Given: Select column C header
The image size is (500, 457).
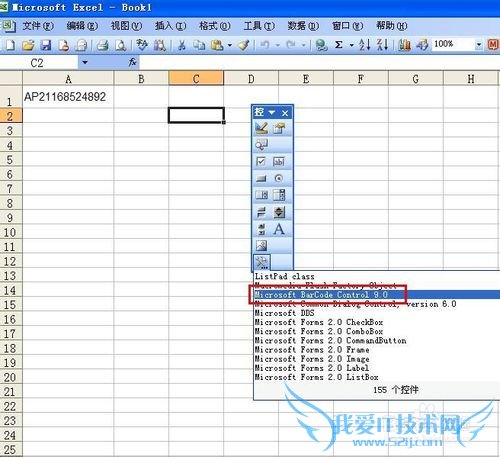Looking at the screenshot, I should coord(196,79).
